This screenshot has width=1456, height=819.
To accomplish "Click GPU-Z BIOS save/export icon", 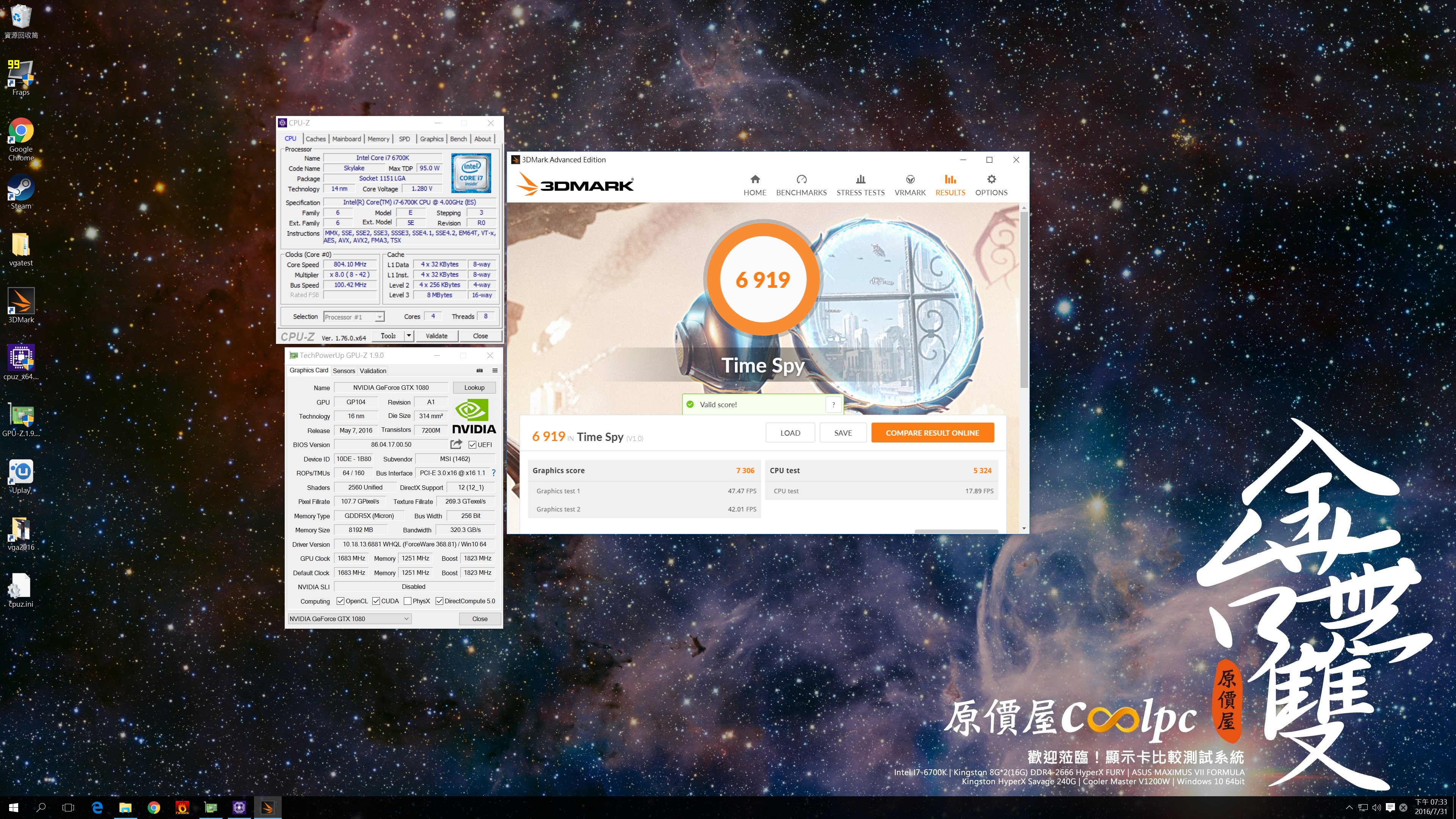I will (456, 444).
